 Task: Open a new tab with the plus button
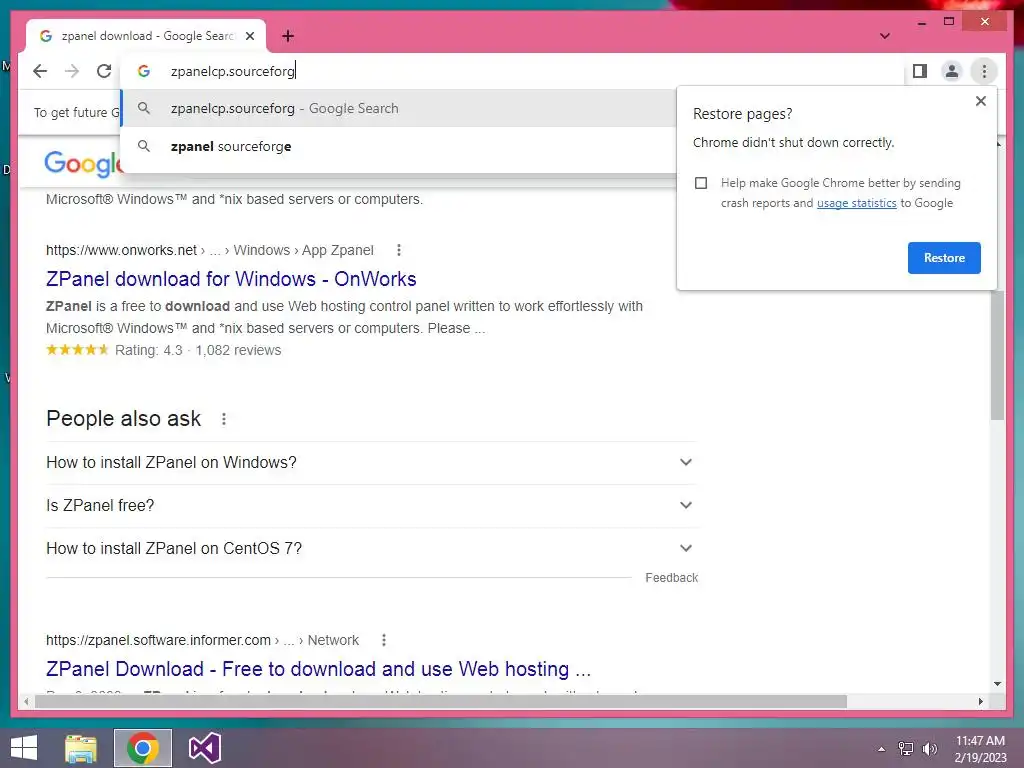click(288, 36)
